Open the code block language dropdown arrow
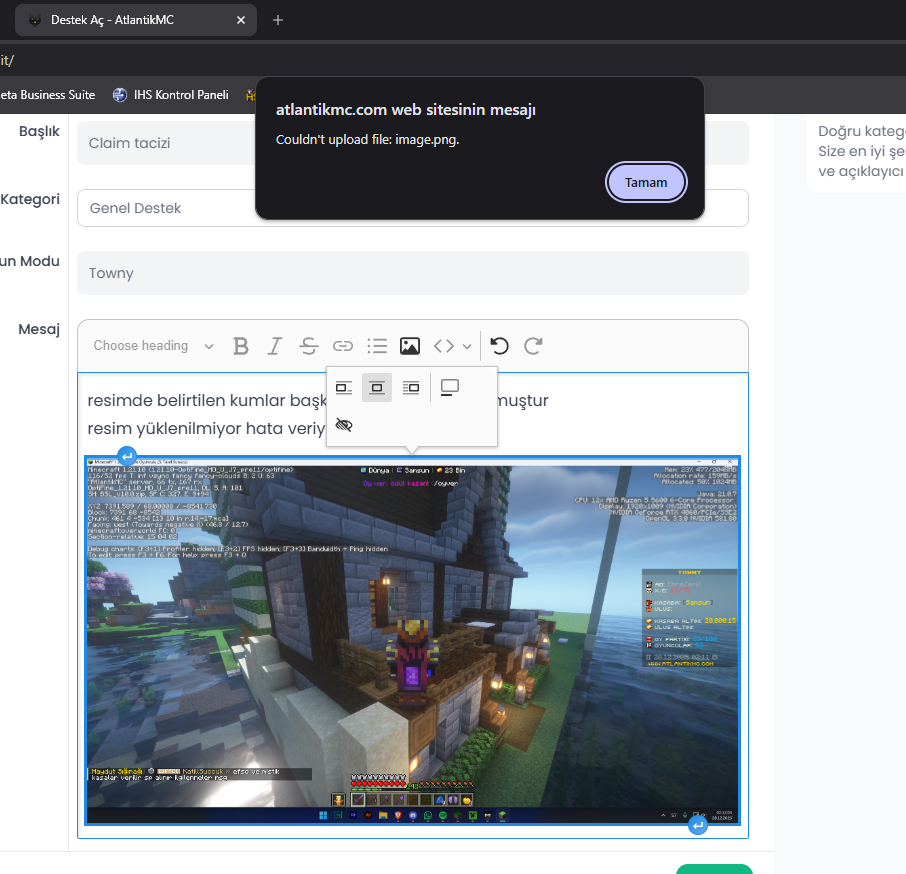 (467, 347)
